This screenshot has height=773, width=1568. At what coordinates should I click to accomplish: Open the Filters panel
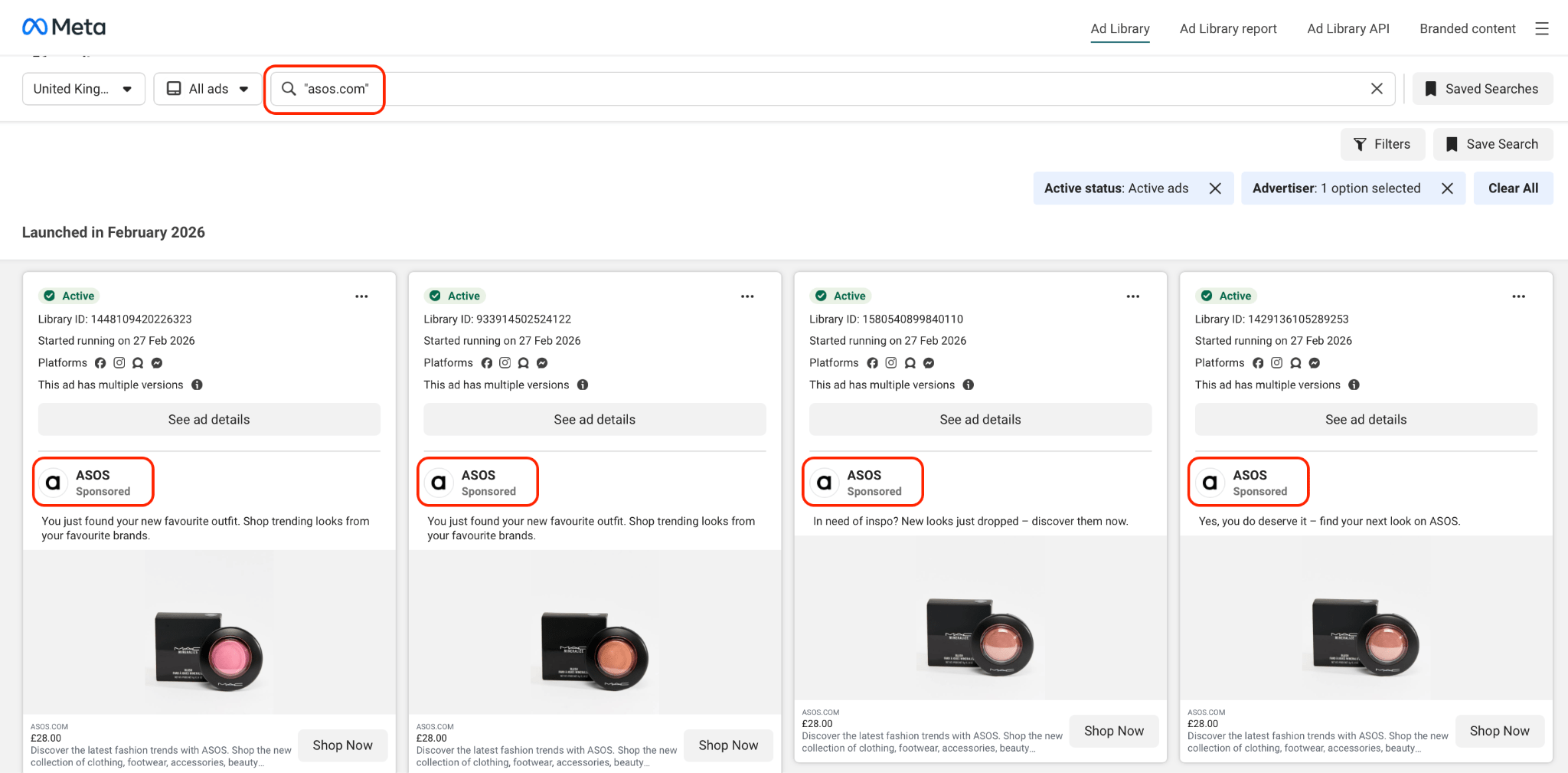pyautogui.click(x=1382, y=144)
